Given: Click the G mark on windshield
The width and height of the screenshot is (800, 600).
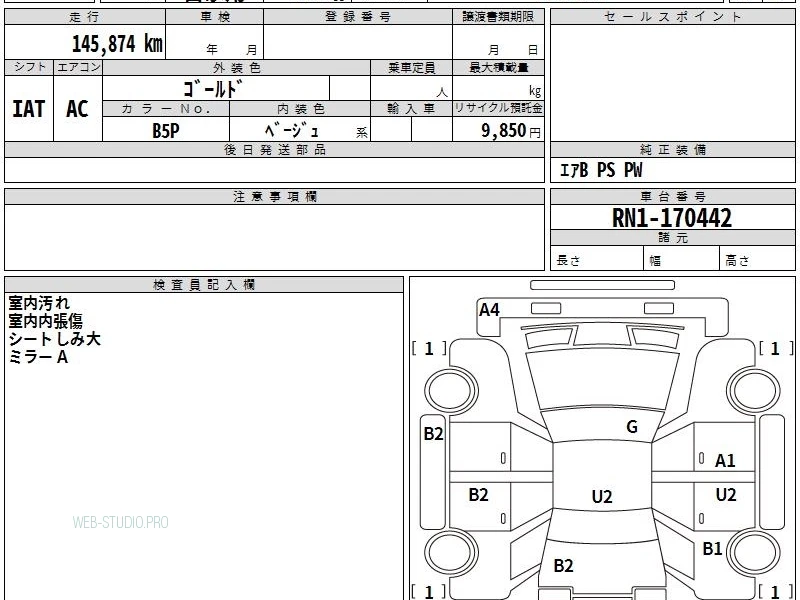Looking at the screenshot, I should click(x=632, y=427).
